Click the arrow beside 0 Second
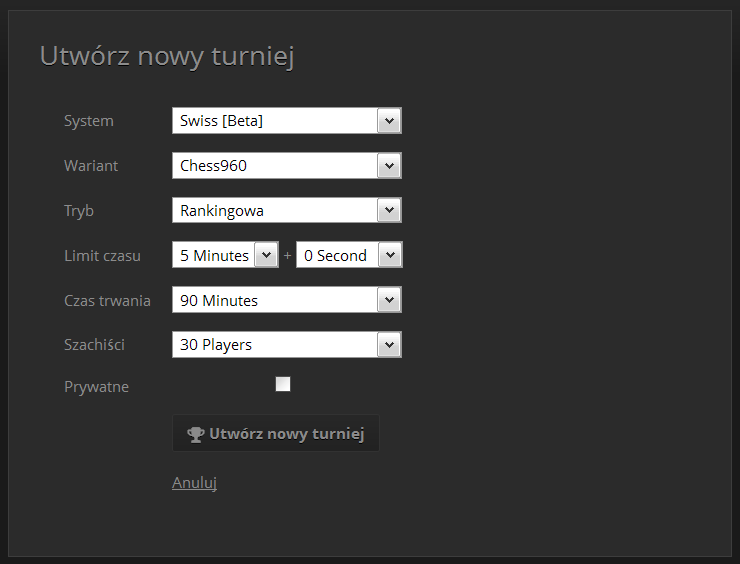Screen dimensions: 740x564 tap(390, 255)
